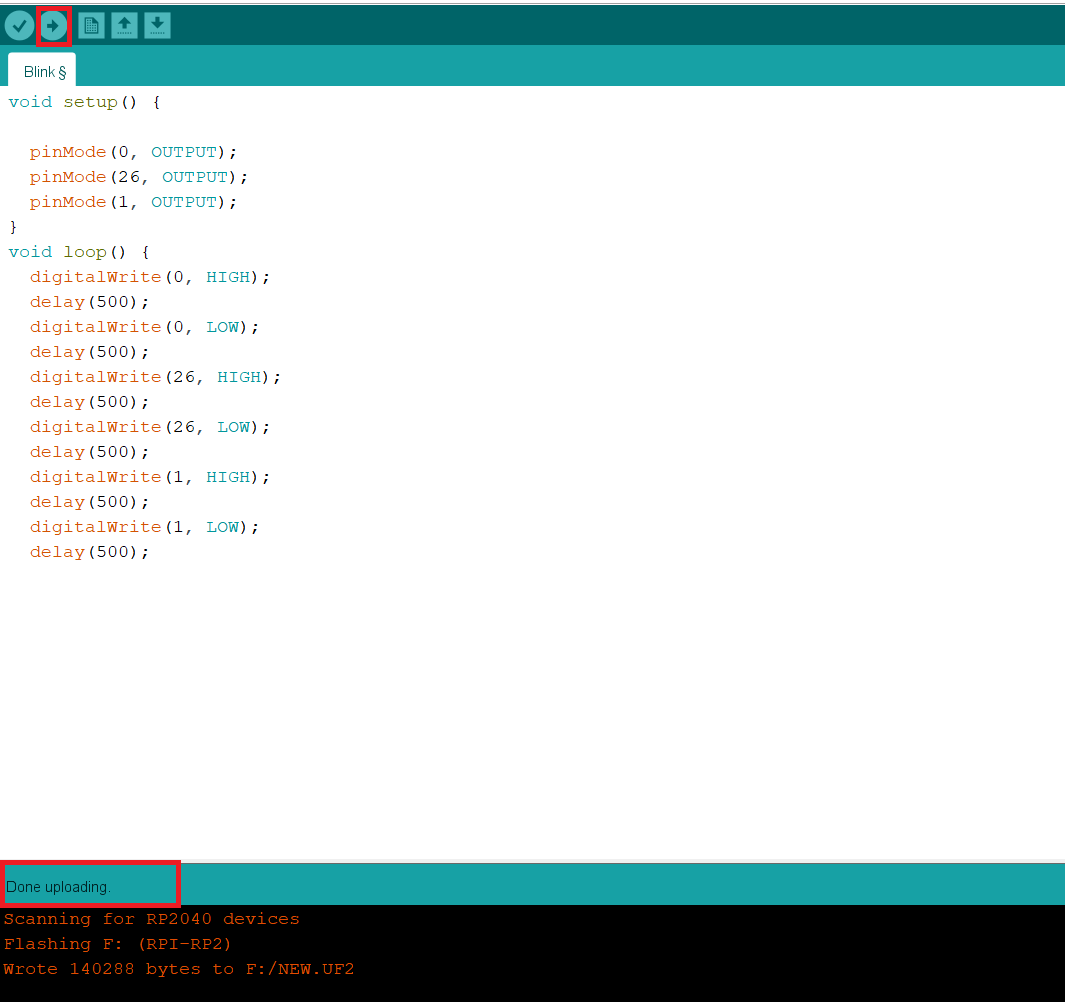The image size is (1065, 1002).
Task: Click the Done uploading status message
Action: (x=58, y=887)
